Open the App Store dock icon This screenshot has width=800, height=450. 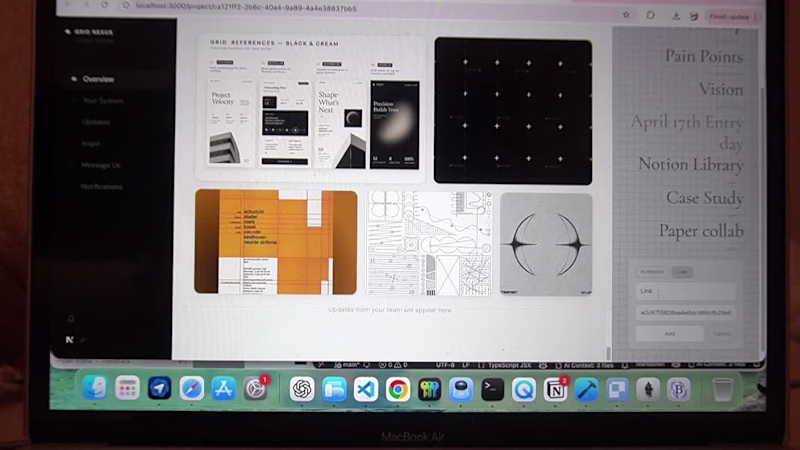click(223, 389)
